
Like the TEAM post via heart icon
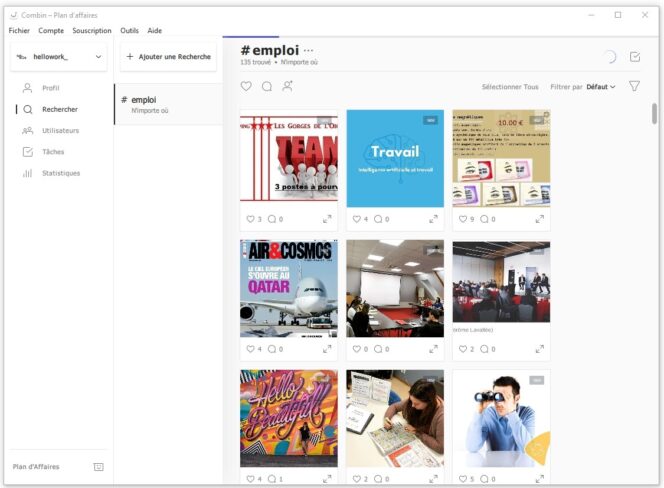pos(250,219)
